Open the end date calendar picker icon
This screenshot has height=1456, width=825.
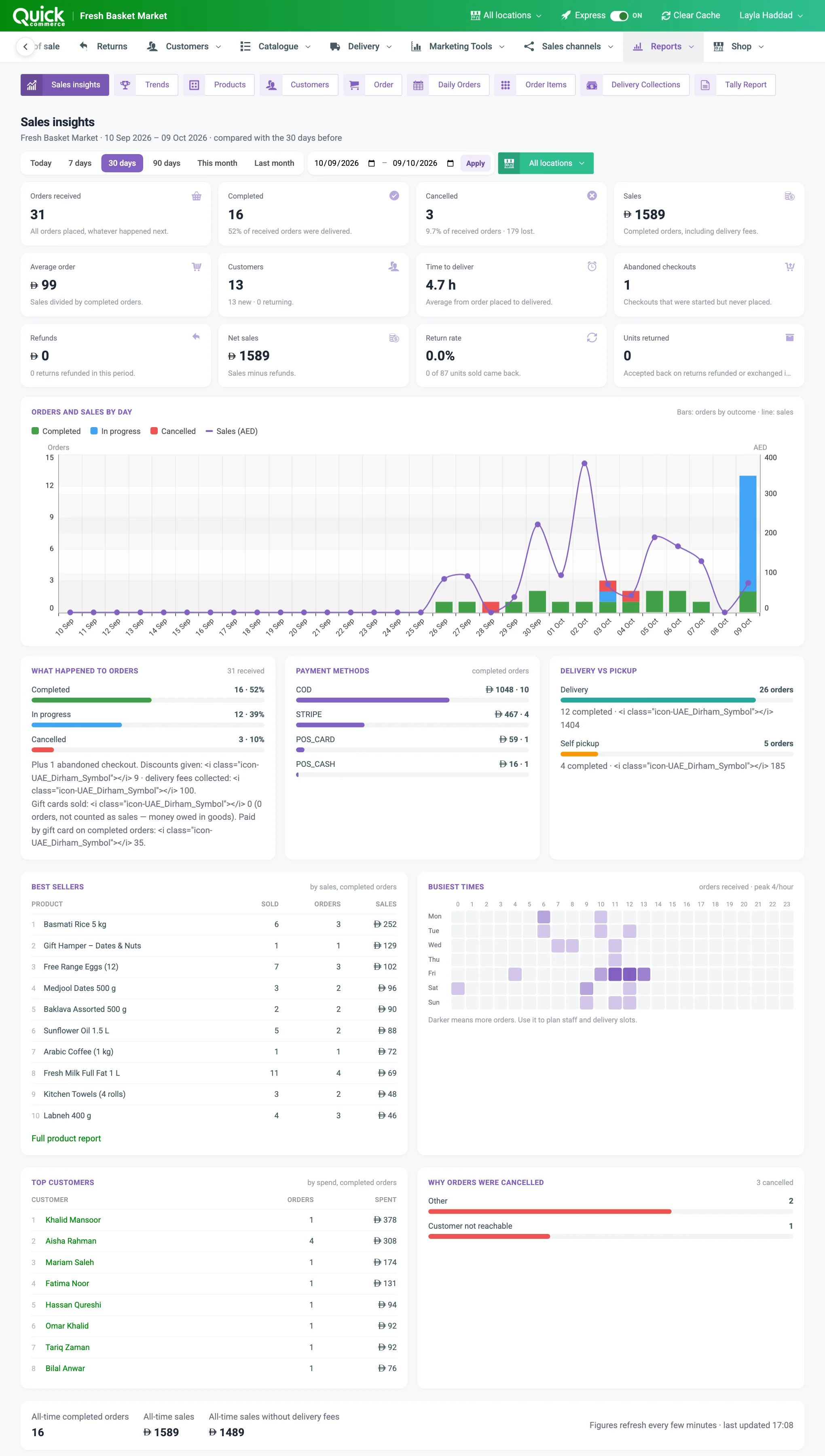451,163
